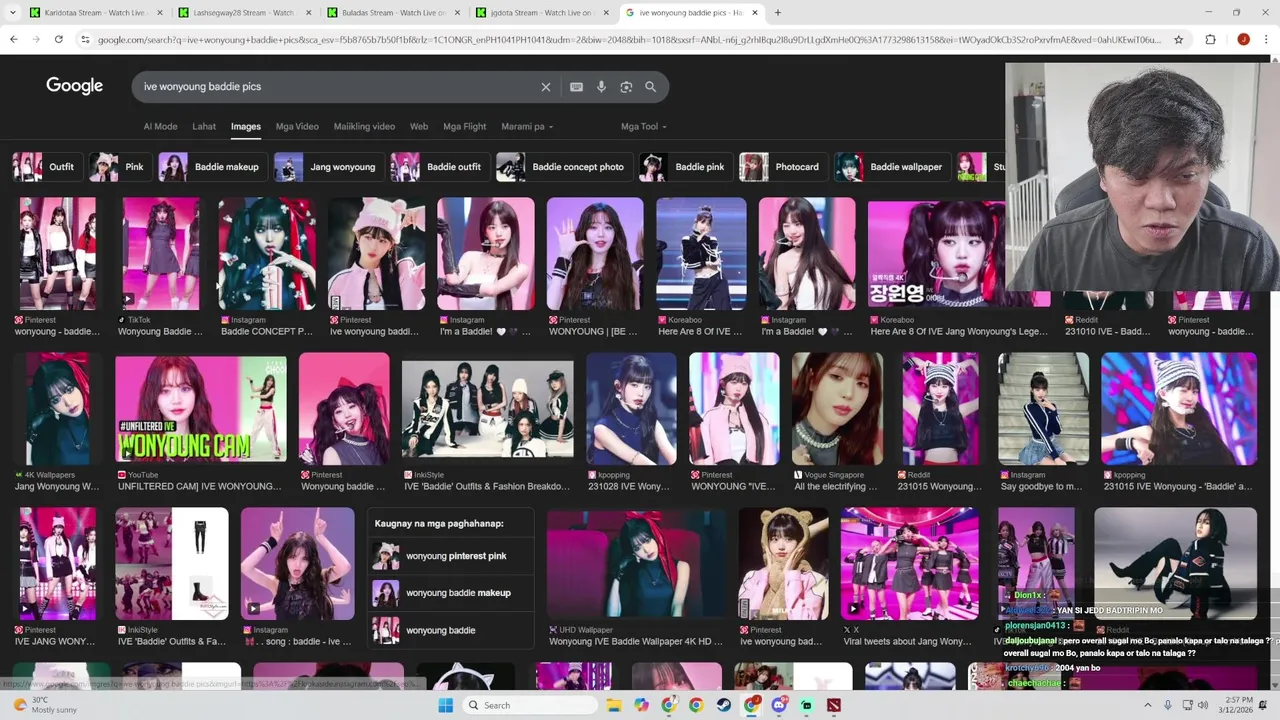
Task: Open the Chrome three-dot menu
Action: click(x=1267, y=39)
